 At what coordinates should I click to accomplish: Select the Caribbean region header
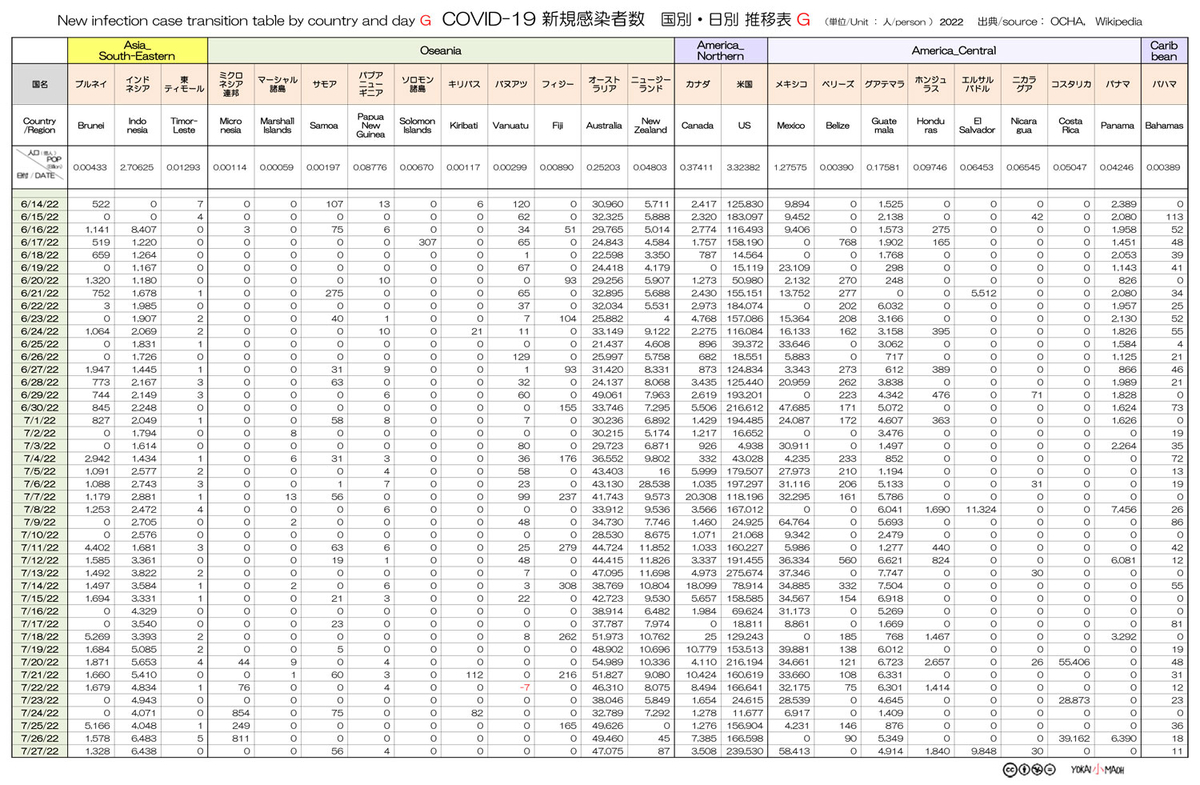pyautogui.click(x=1163, y=51)
